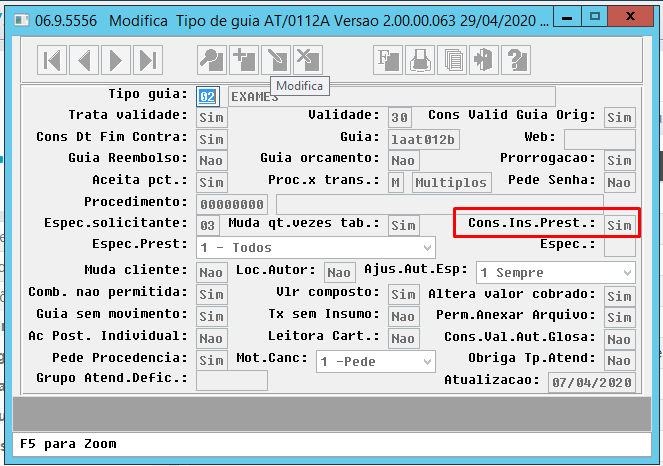Click Loc.Autor 'Nao' field
This screenshot has height=466, width=663.
click(340, 273)
